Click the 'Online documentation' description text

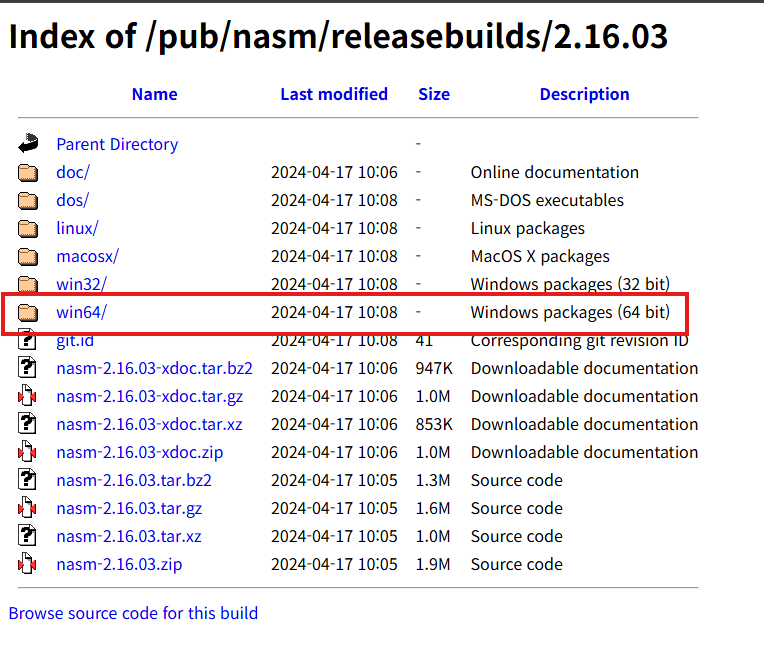click(x=554, y=172)
